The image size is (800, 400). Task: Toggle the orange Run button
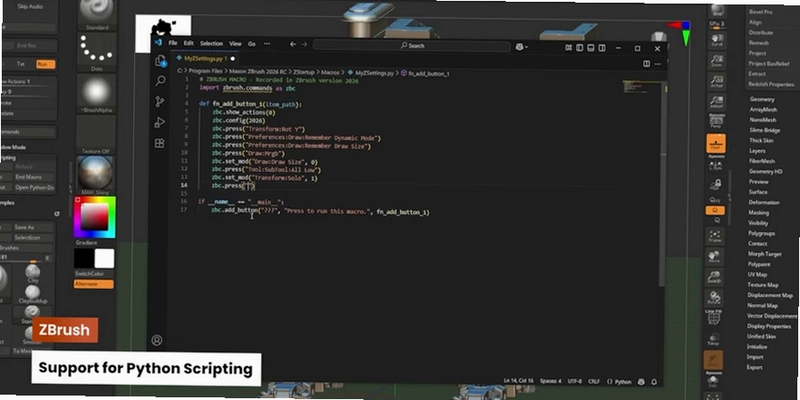click(45, 64)
